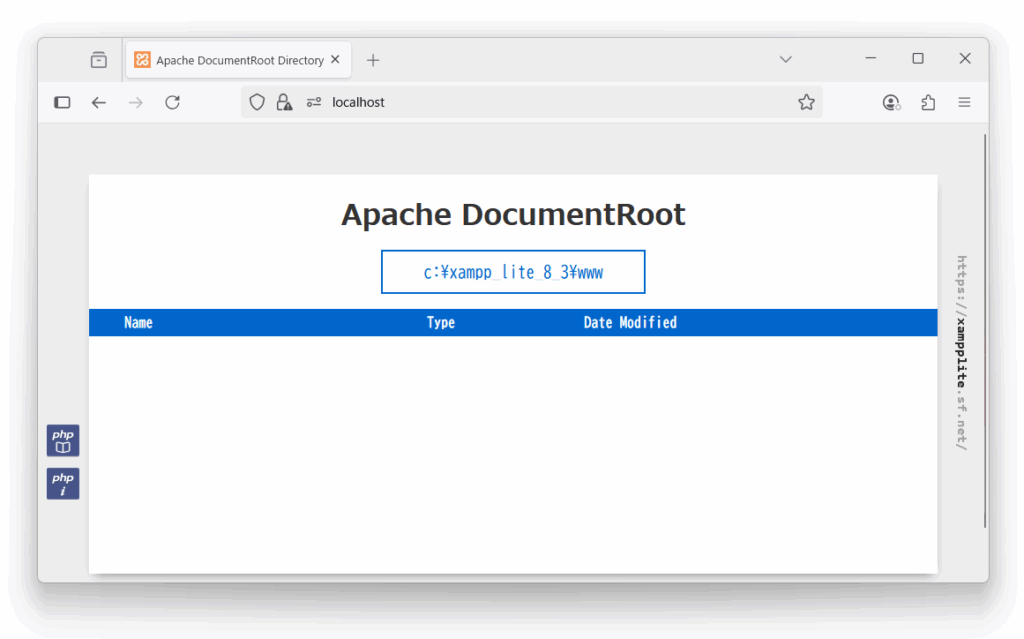Sort by the Date Modified column header
The height and width of the screenshot is (639, 1024).
(630, 323)
